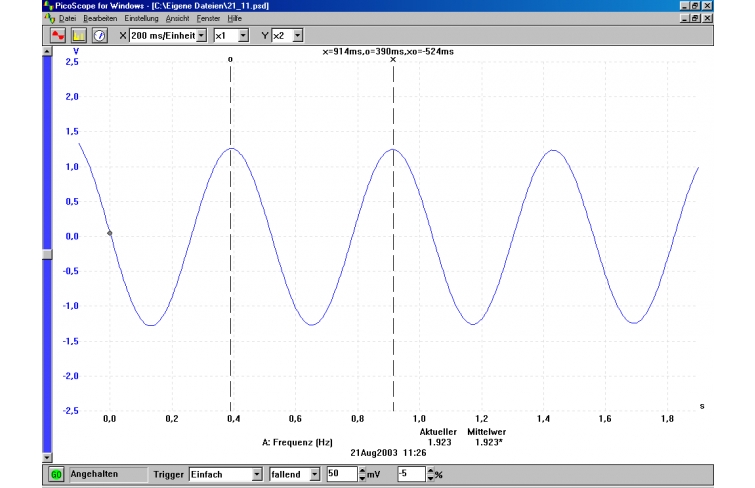Increase pre-trigger percent with up arrow
Viewport: 755px width, 488px height.
pos(430,471)
